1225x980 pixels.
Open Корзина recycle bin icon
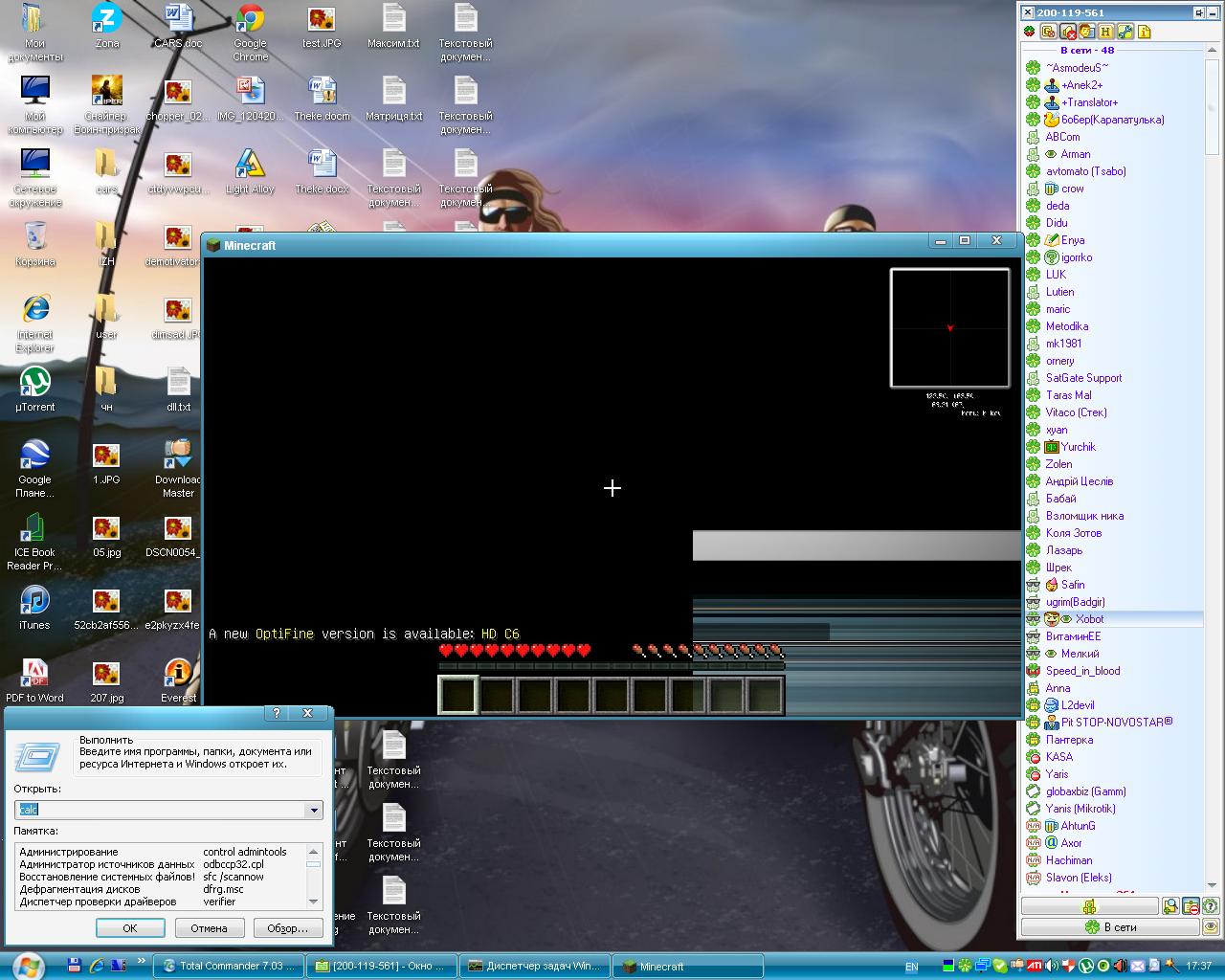[34, 244]
